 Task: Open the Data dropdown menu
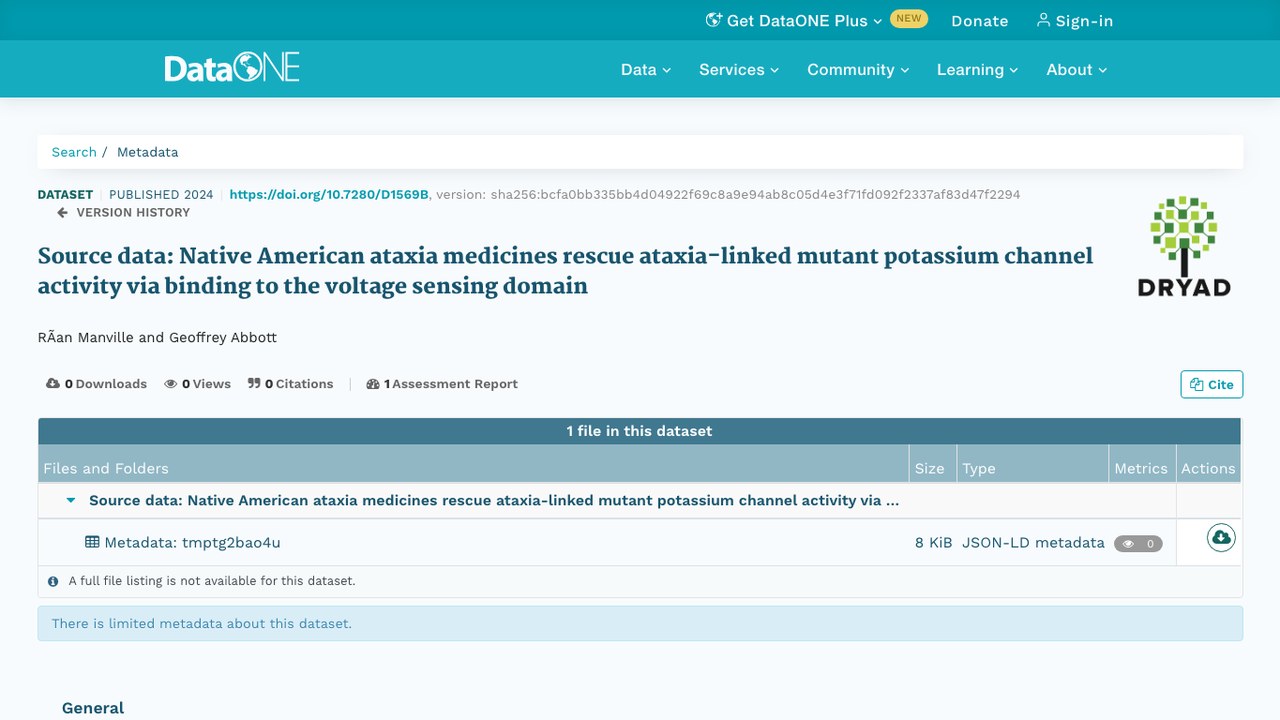(x=646, y=70)
